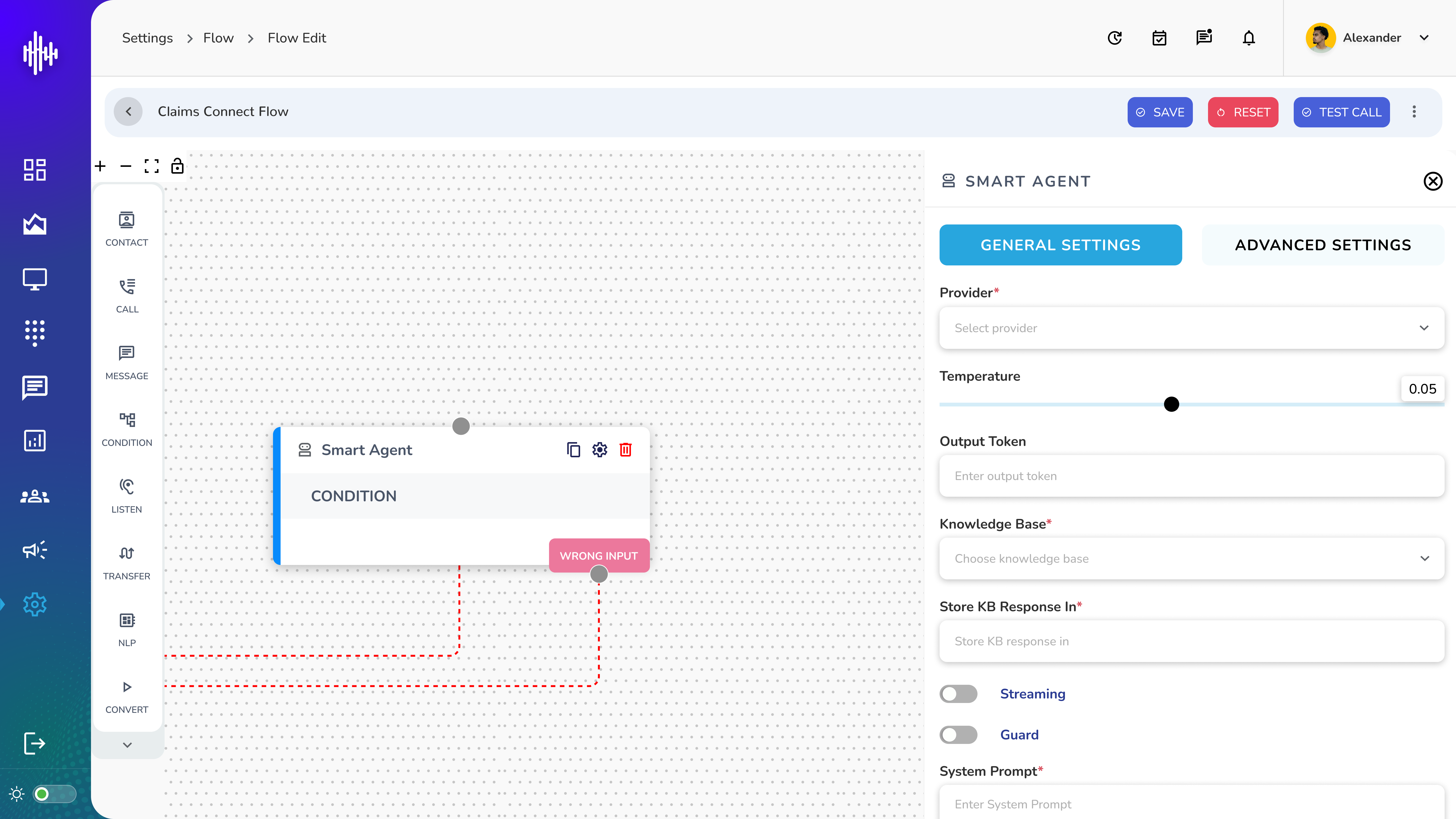
Task: Go to Settings breadcrumb
Action: coord(148,38)
